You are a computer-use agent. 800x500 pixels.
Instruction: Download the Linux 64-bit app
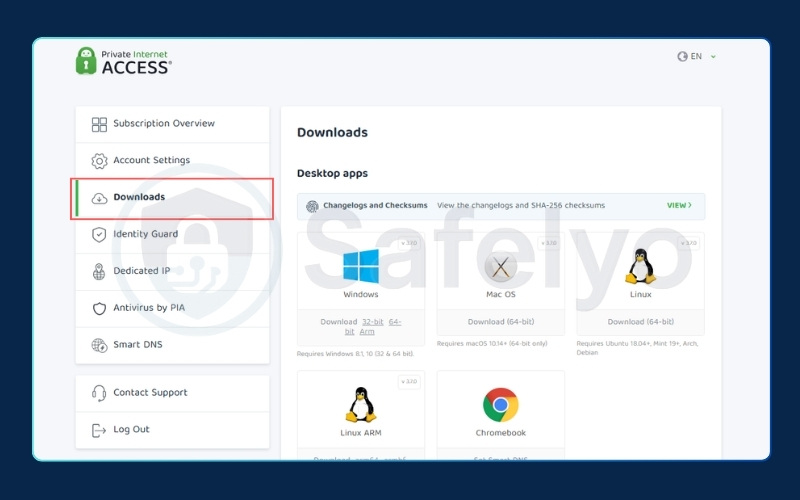click(640, 322)
